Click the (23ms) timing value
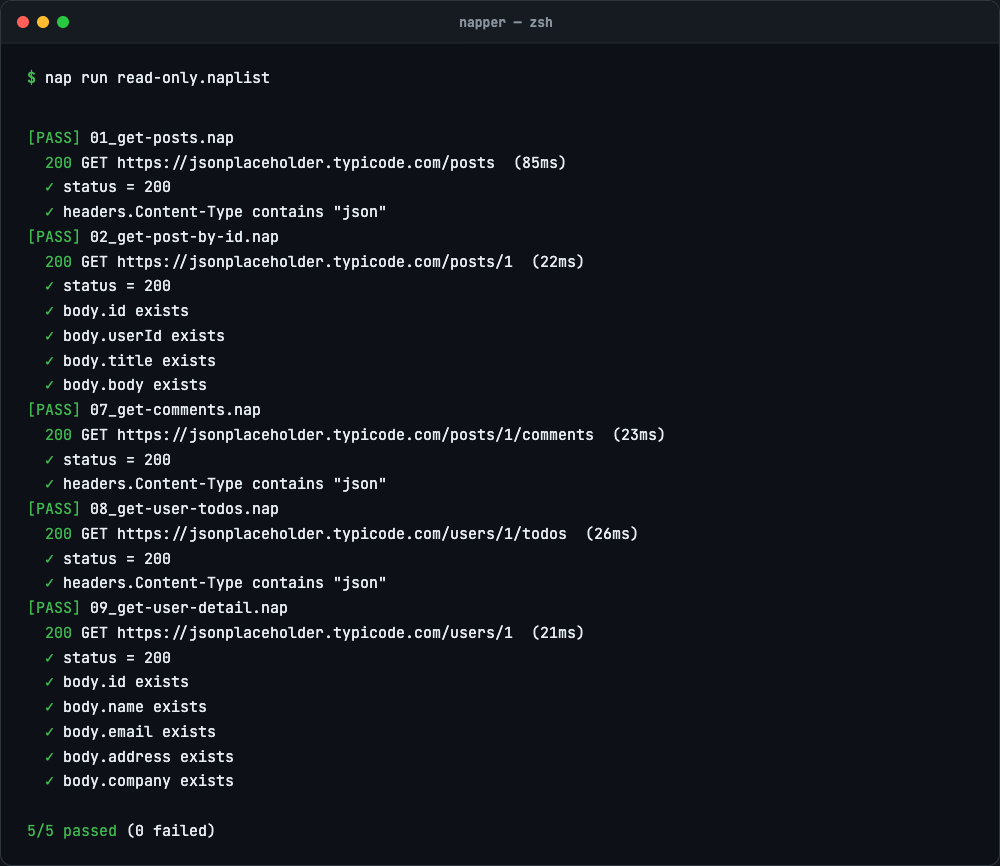Screen dimensions: 1000x866 click(638, 434)
